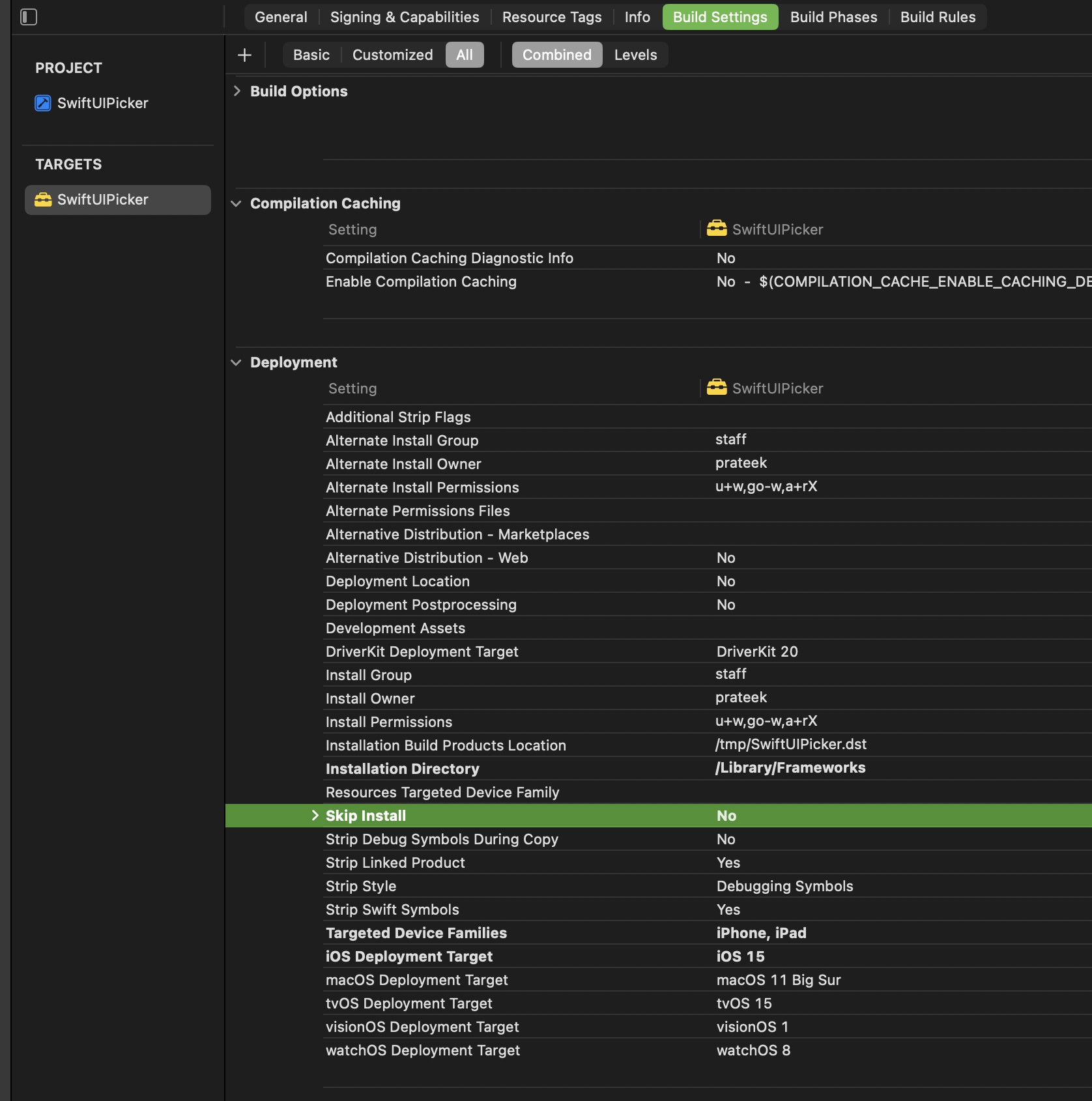Image resolution: width=1092 pixels, height=1101 pixels.
Task: Select Resources Targeted Device Family setting
Action: pos(708,792)
